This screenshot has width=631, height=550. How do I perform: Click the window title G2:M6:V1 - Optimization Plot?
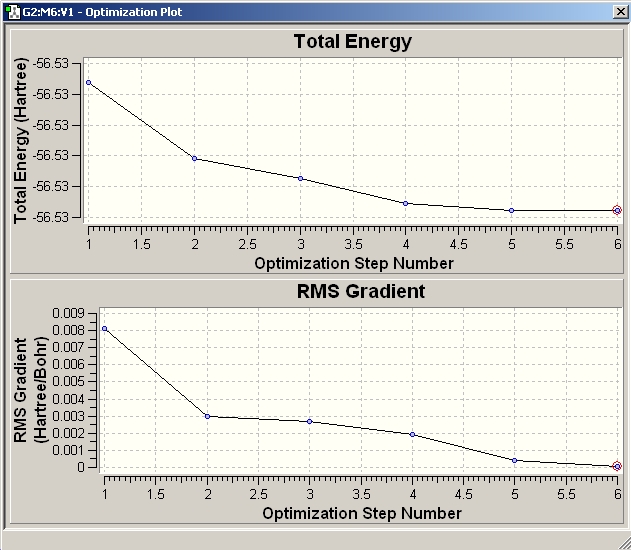pos(102,12)
